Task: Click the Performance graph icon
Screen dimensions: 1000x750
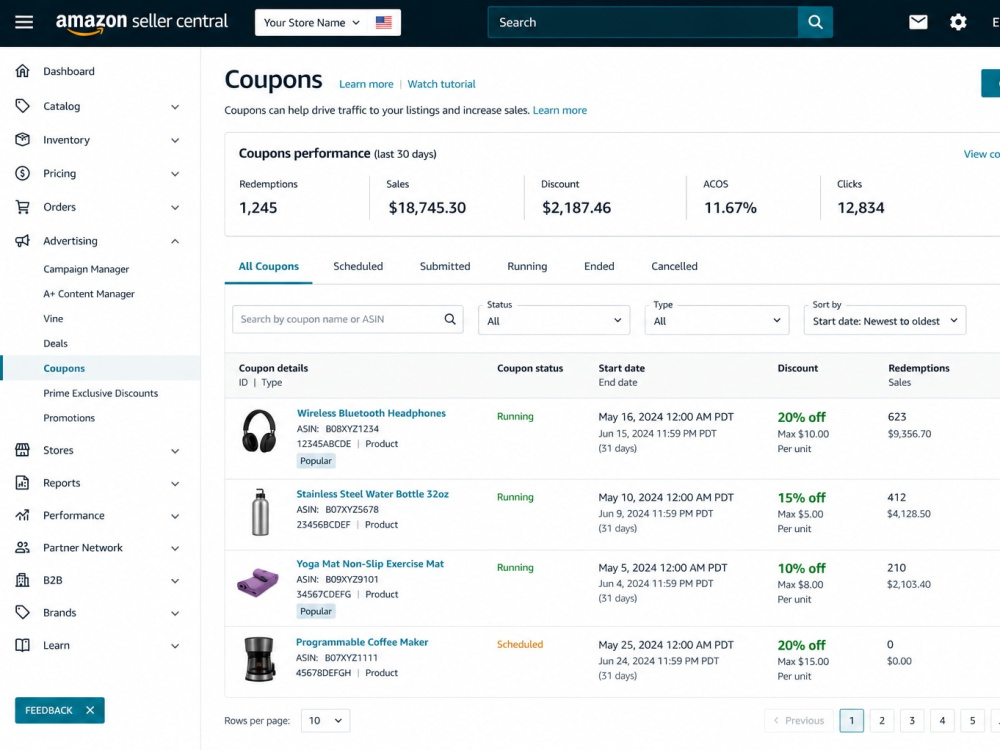Action: click(x=22, y=515)
